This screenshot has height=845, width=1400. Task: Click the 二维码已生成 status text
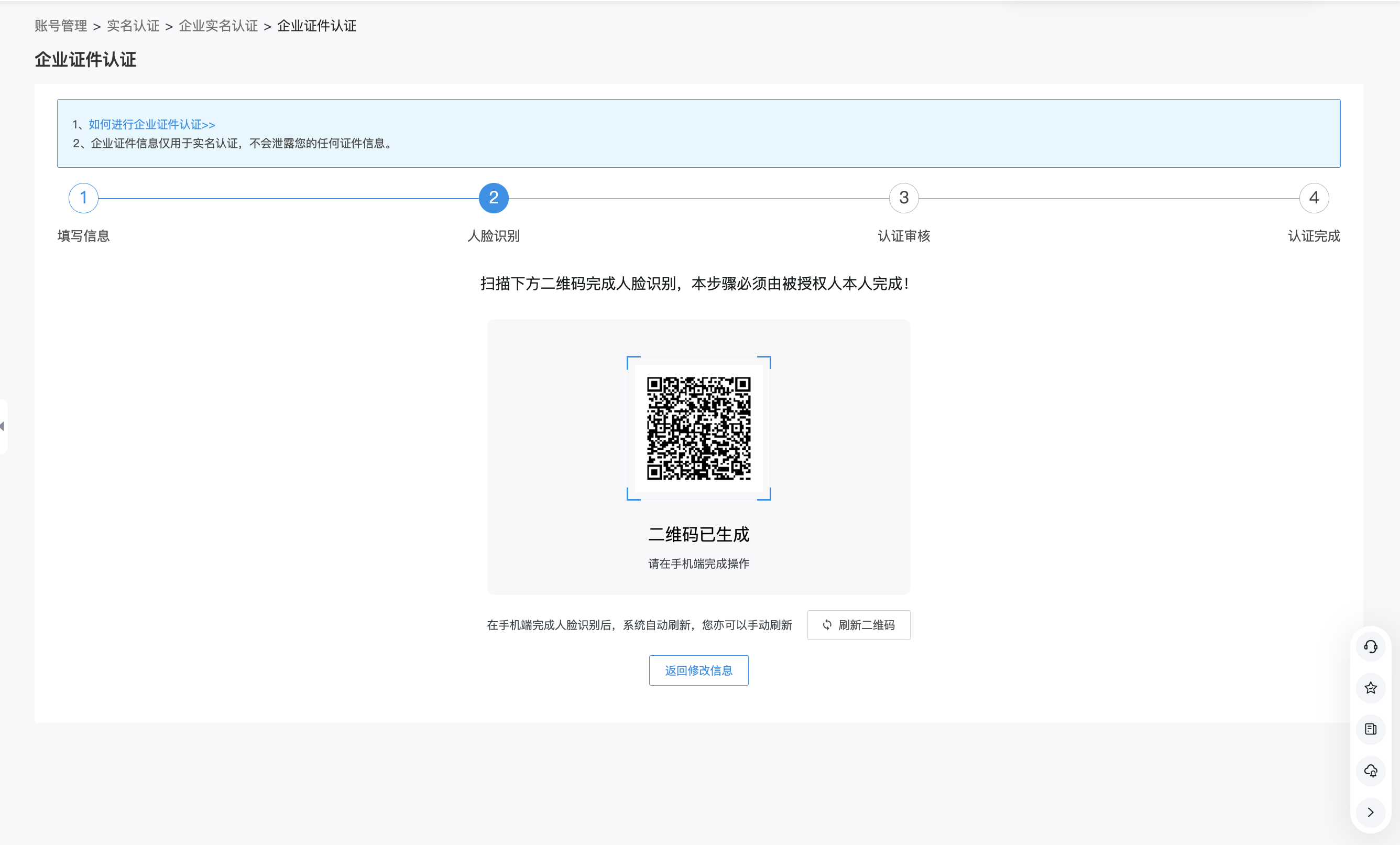click(698, 534)
